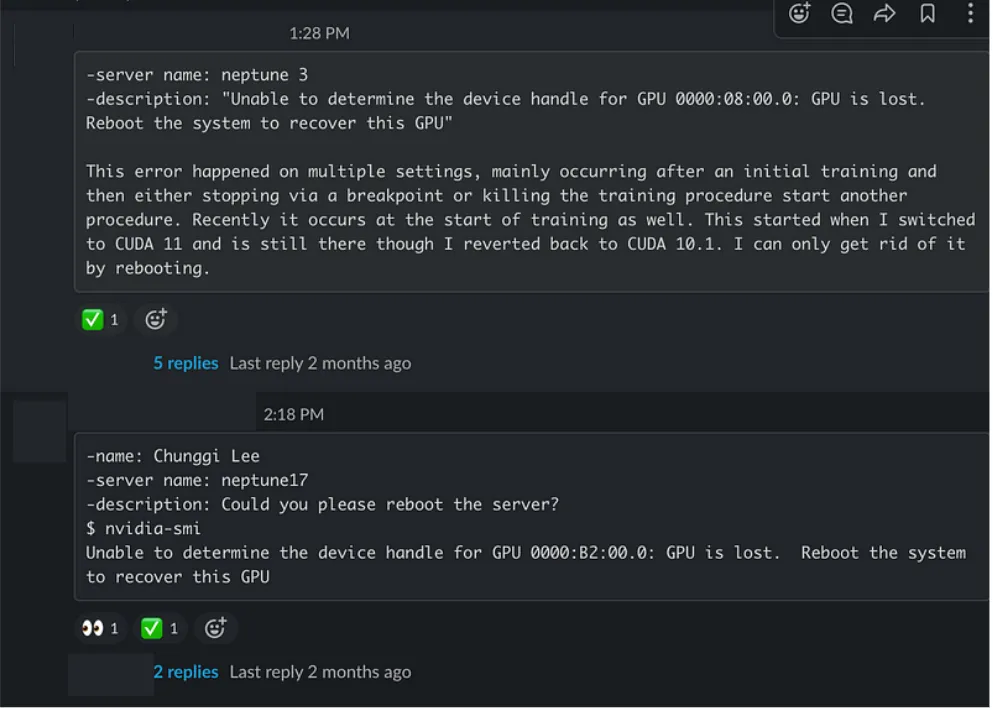Viewport: 993px width, 710px height.
Task: Forward message with the share arrow icon
Action: [885, 13]
